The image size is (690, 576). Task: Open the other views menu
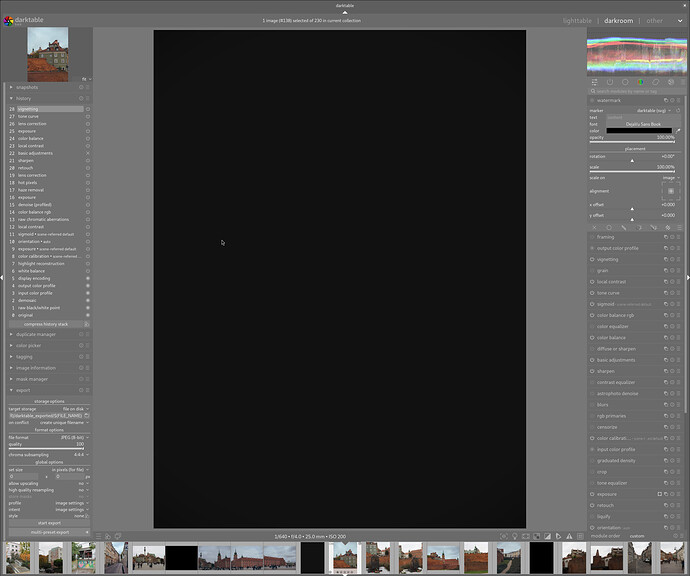[654, 20]
